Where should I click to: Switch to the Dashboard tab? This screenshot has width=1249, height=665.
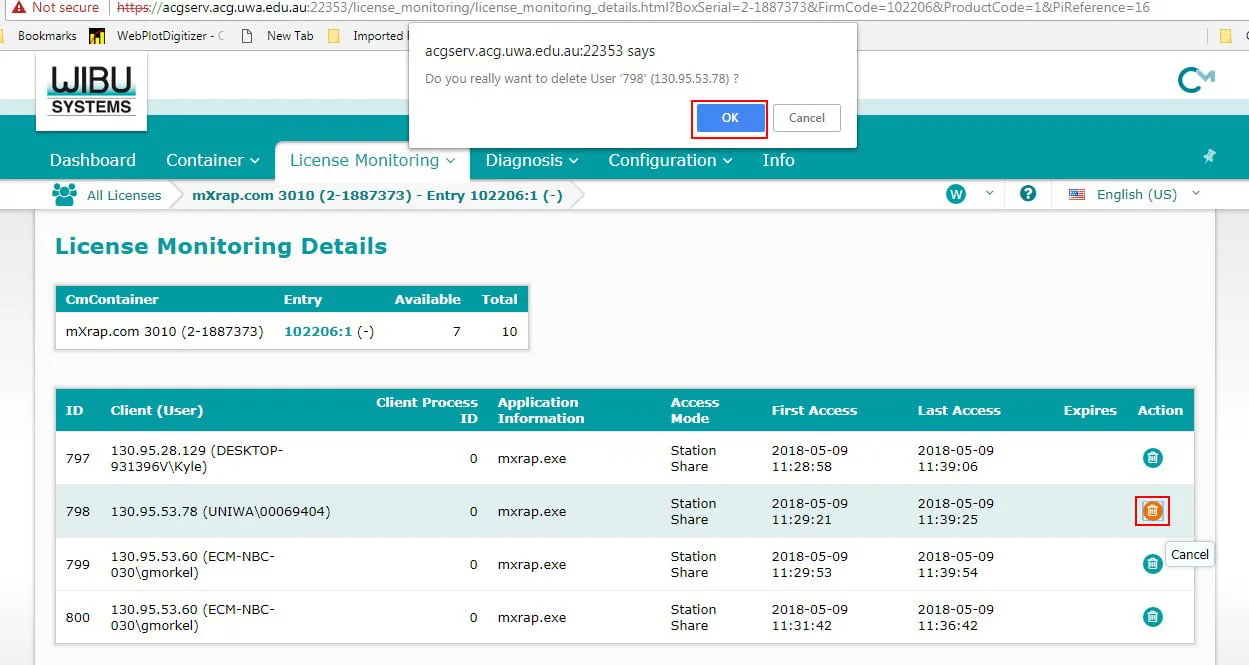pos(93,160)
